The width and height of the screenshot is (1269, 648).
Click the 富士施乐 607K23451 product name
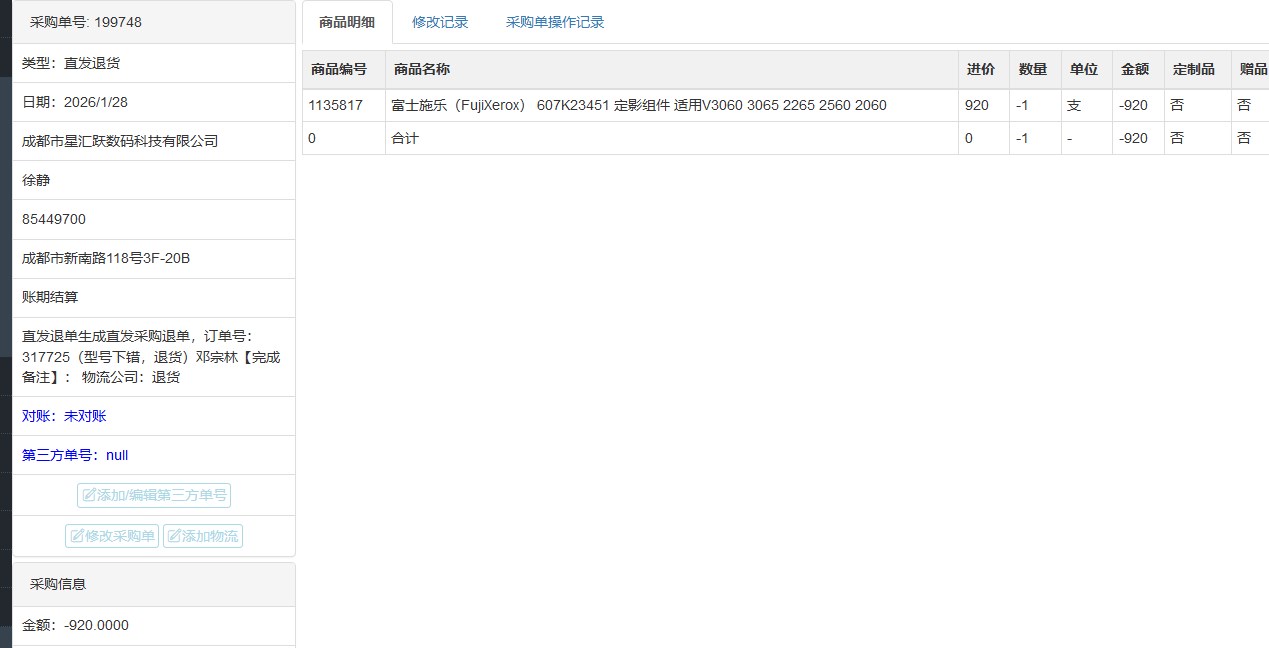pyautogui.click(x=638, y=105)
